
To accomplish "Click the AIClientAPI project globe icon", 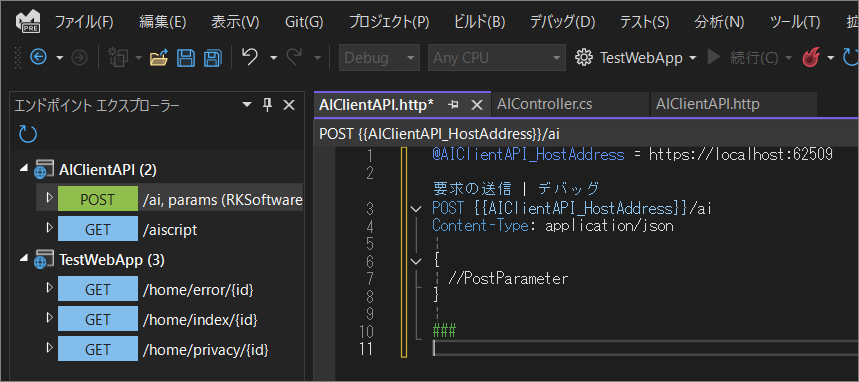I will (44, 170).
